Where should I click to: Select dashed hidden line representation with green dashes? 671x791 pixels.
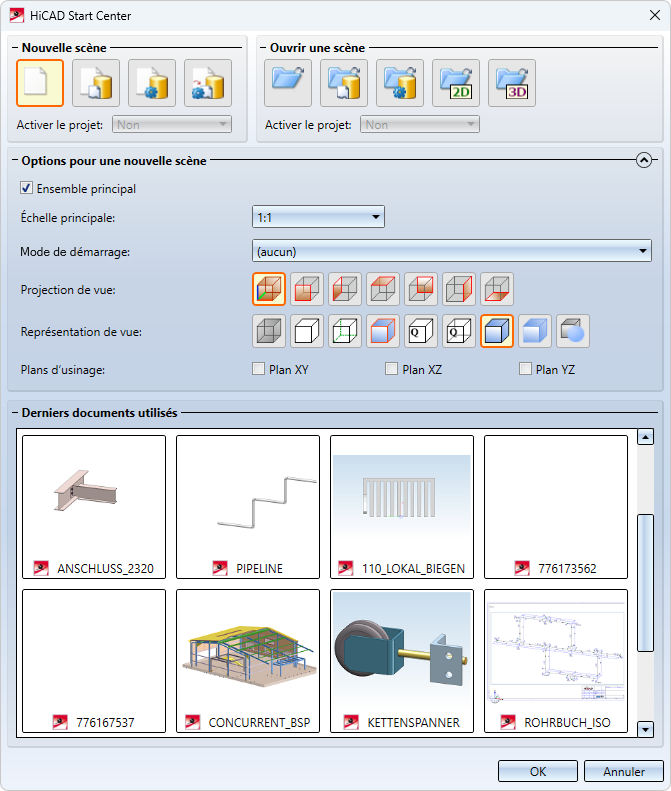[x=345, y=331]
